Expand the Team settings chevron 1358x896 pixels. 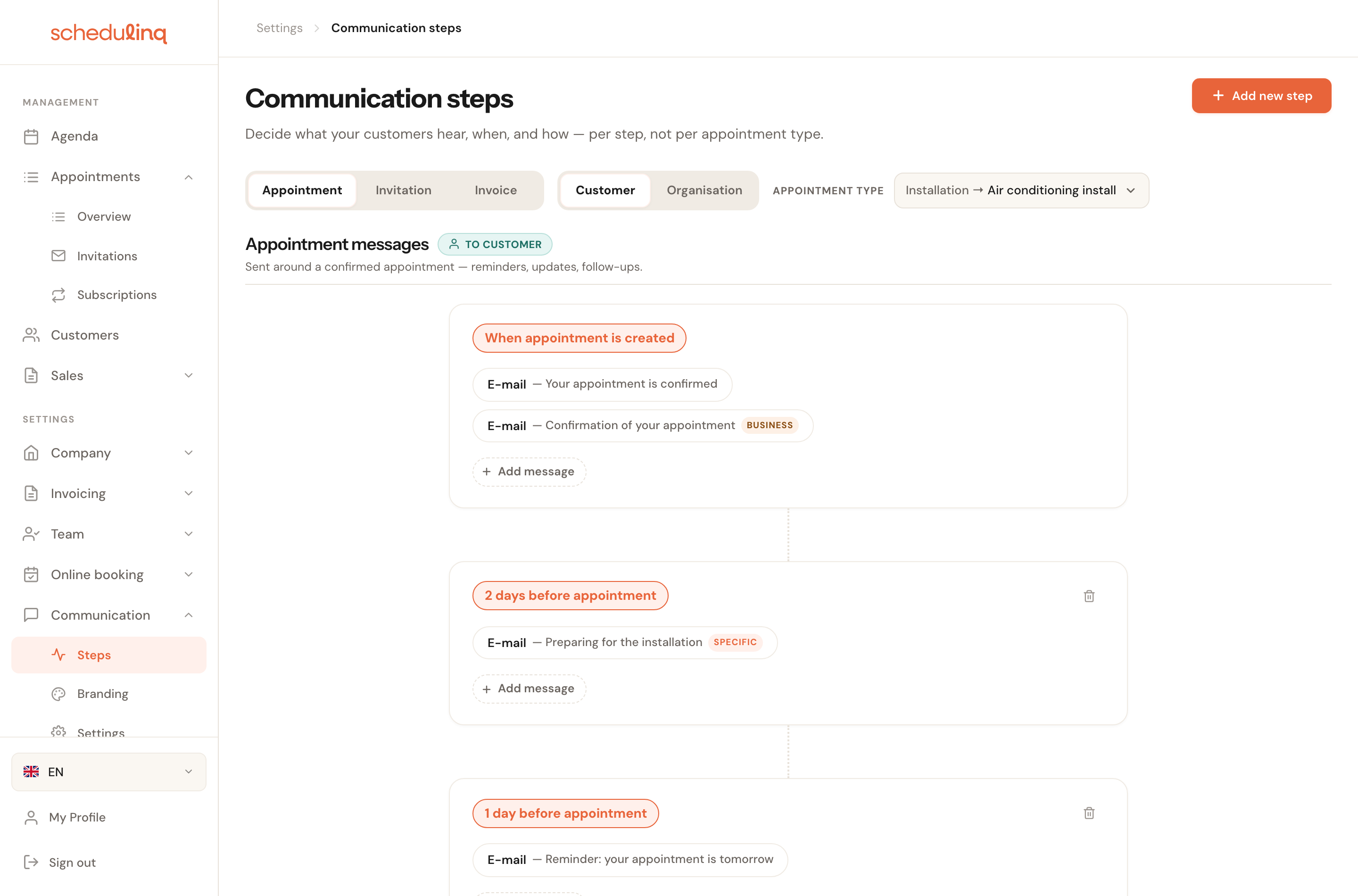tap(189, 534)
